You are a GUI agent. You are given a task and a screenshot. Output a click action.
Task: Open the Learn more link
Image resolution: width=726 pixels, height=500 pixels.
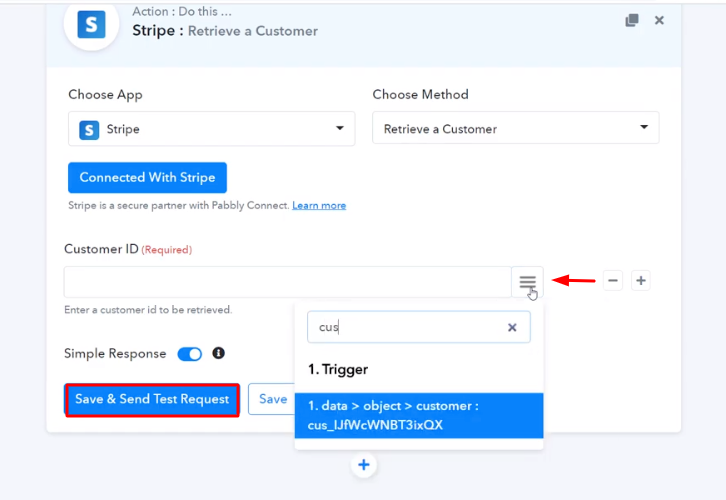tap(319, 206)
